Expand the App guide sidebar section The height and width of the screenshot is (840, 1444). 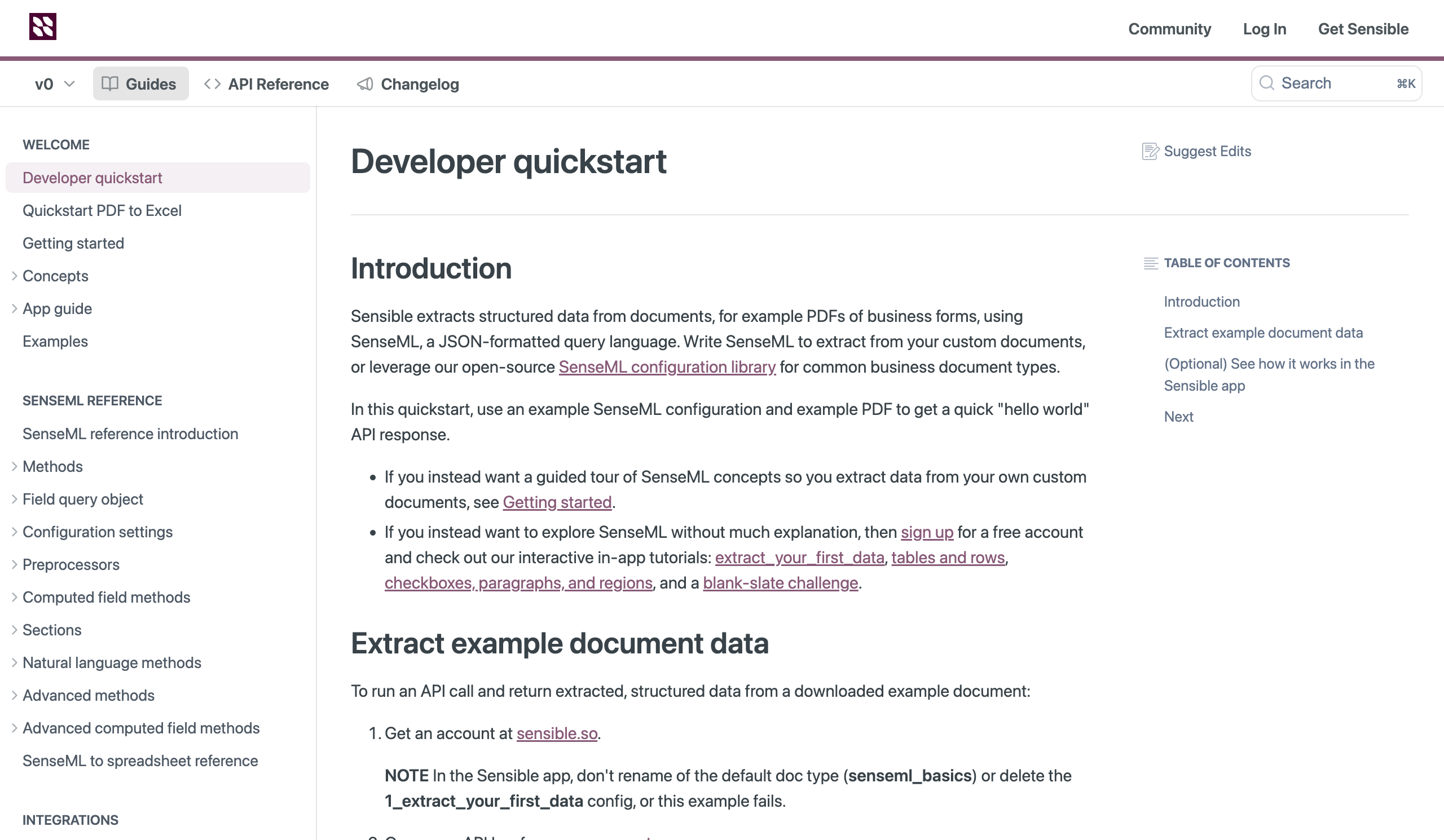14,308
